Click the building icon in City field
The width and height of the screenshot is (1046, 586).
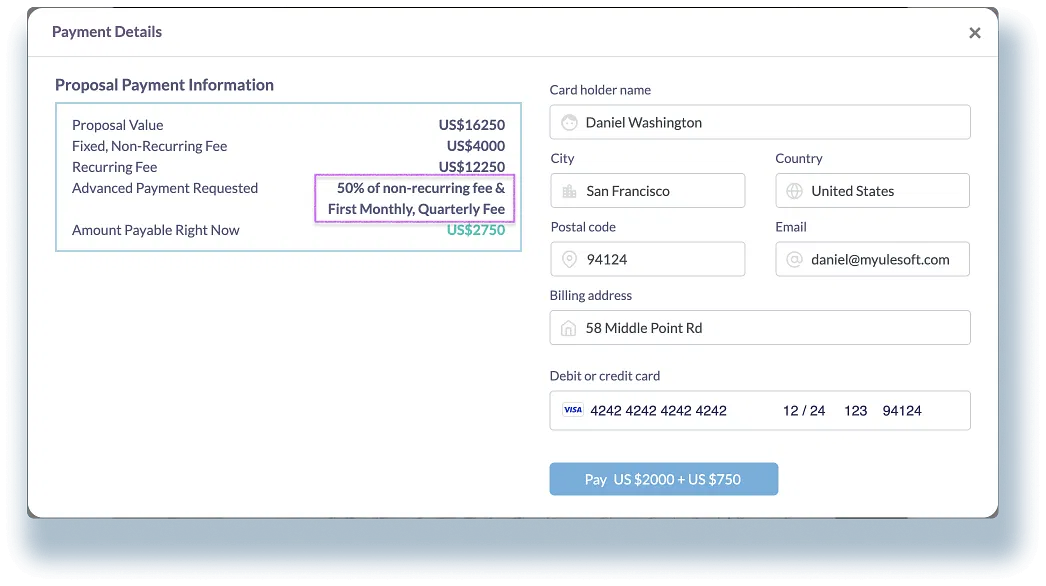[x=569, y=192]
